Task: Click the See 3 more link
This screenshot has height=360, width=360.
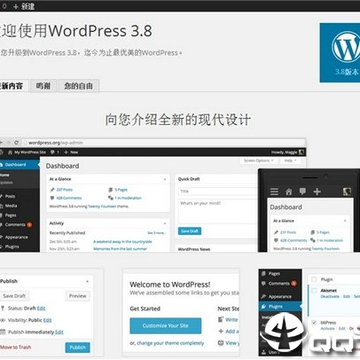Action: click(x=157, y=233)
